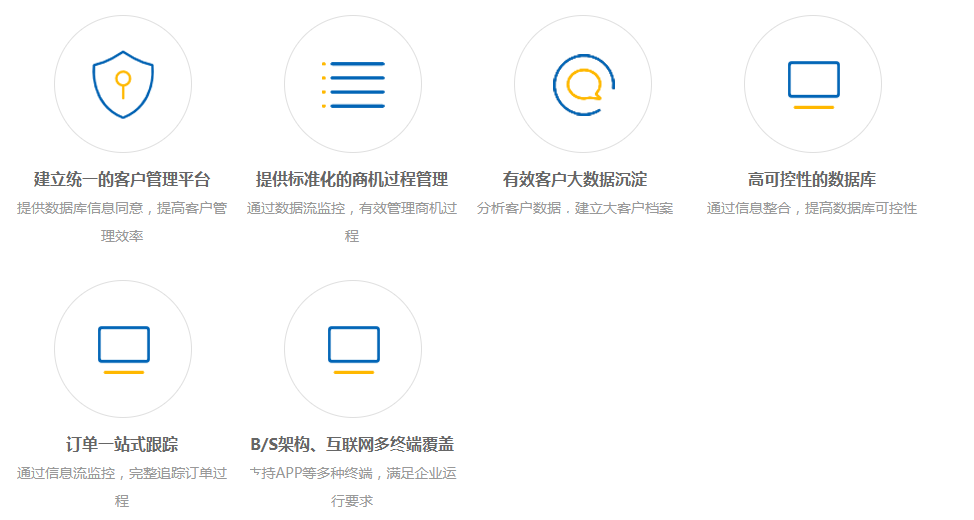Open the 订单一站式跟踪 heading
This screenshot has height=520, width=974.
tap(122, 444)
